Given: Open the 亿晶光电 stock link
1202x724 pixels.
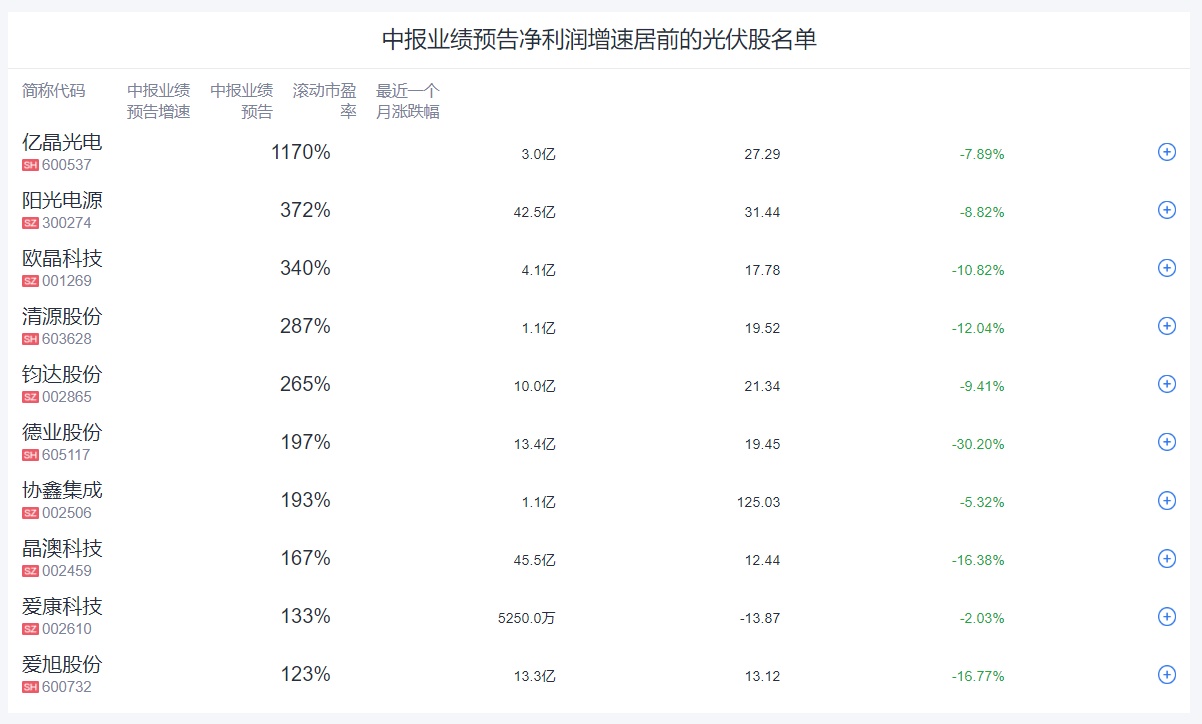Looking at the screenshot, I should 62,142.
